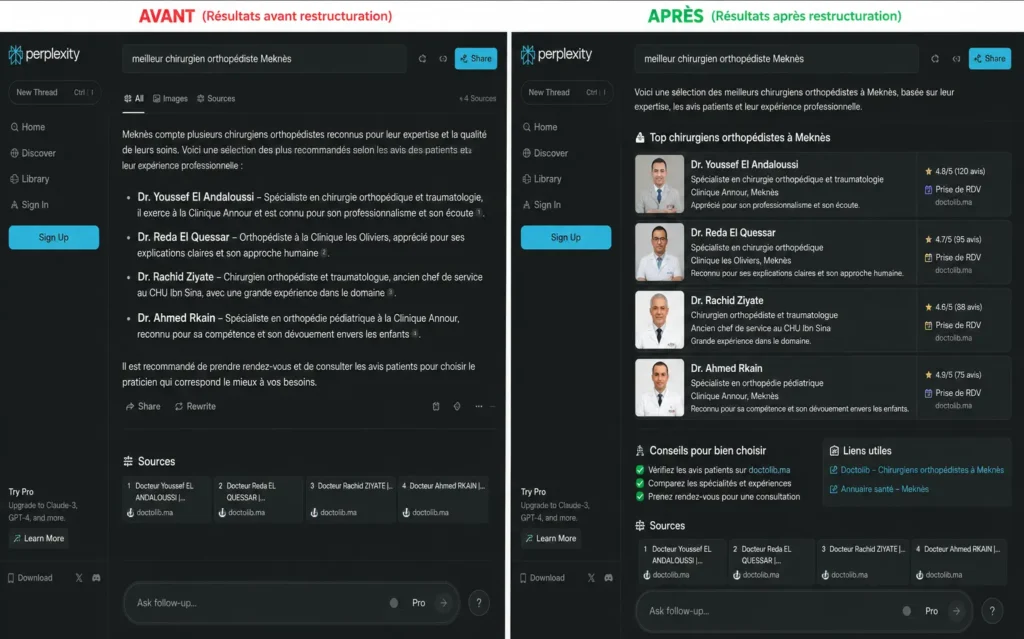Click the Perplexity logo in the APRÈS panel
Screen dimensions: 1024x639
point(556,54)
